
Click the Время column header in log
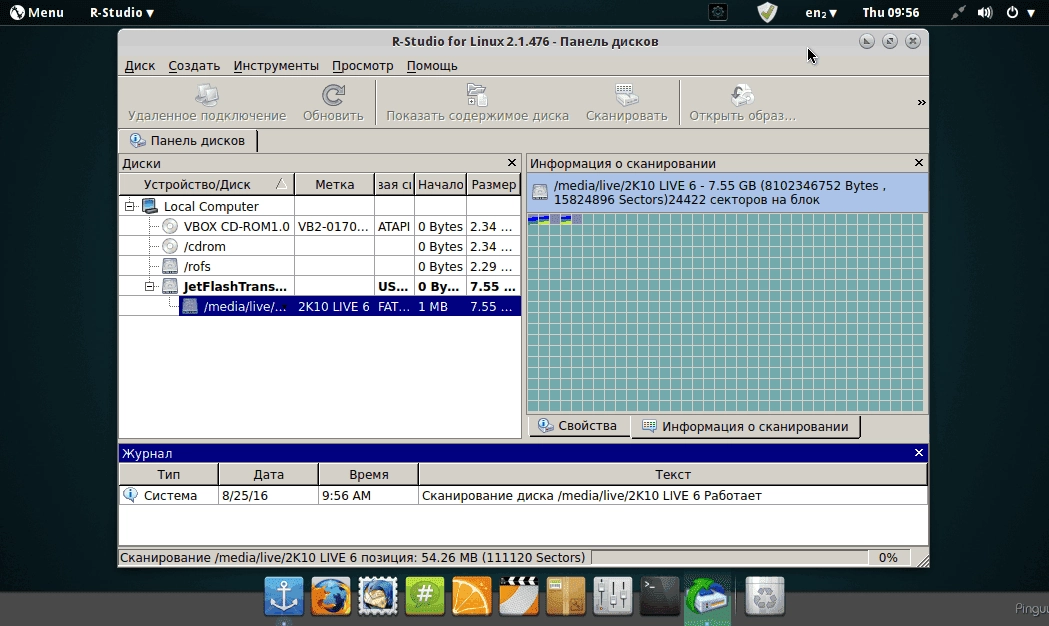369,474
